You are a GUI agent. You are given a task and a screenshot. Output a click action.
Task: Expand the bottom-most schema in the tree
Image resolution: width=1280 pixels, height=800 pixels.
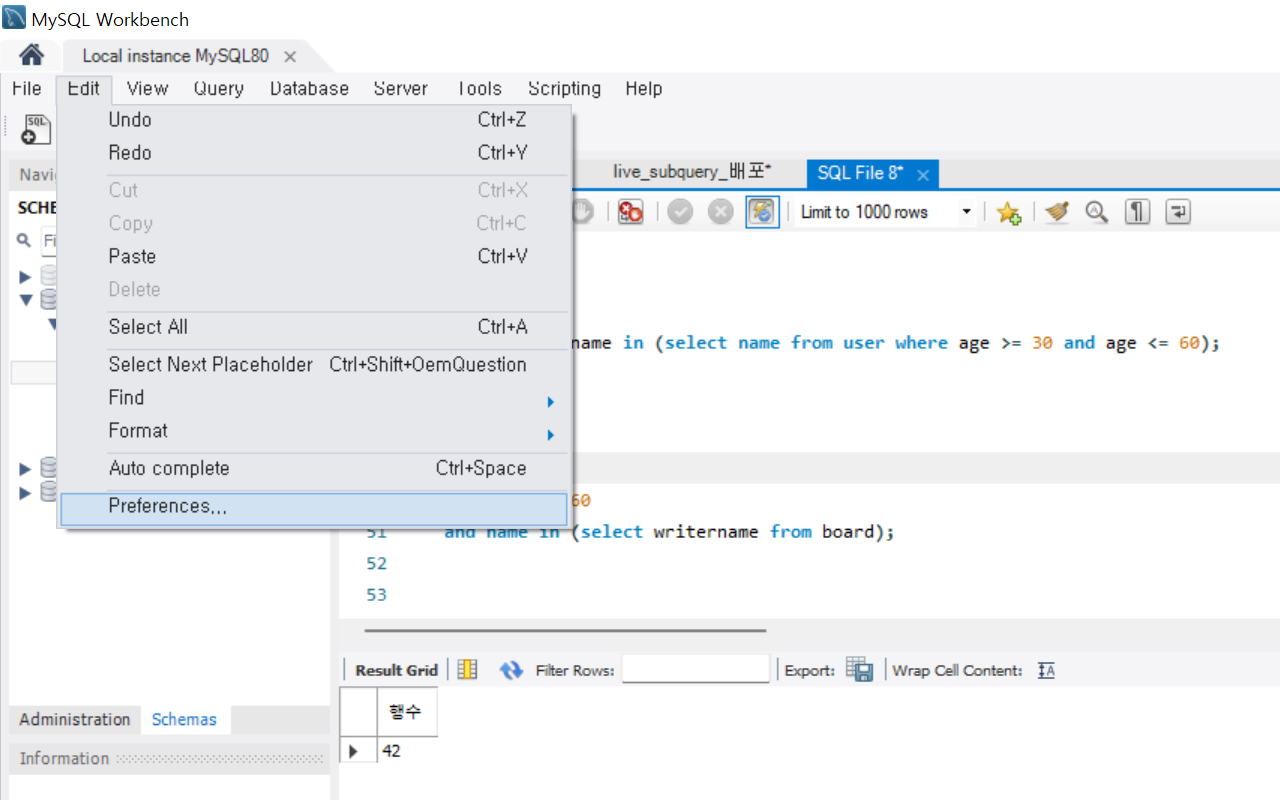pyautogui.click(x=26, y=492)
